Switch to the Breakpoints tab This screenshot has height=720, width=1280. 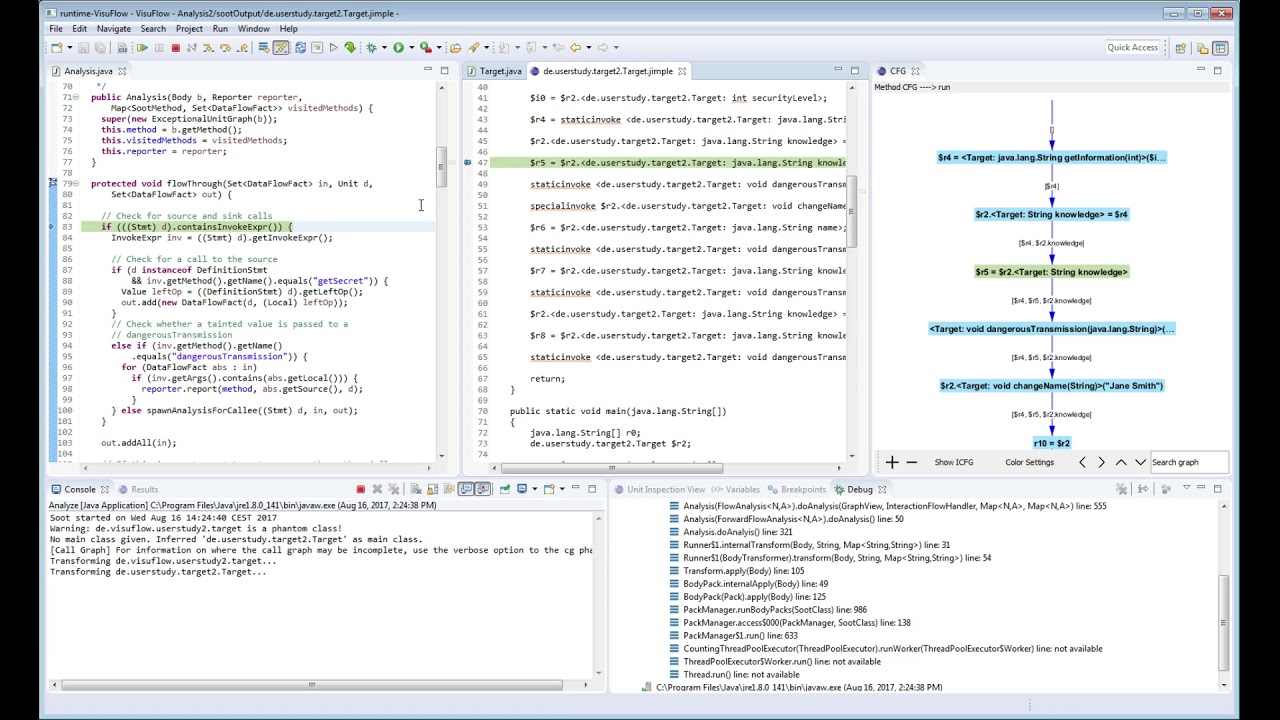[x=797, y=489]
